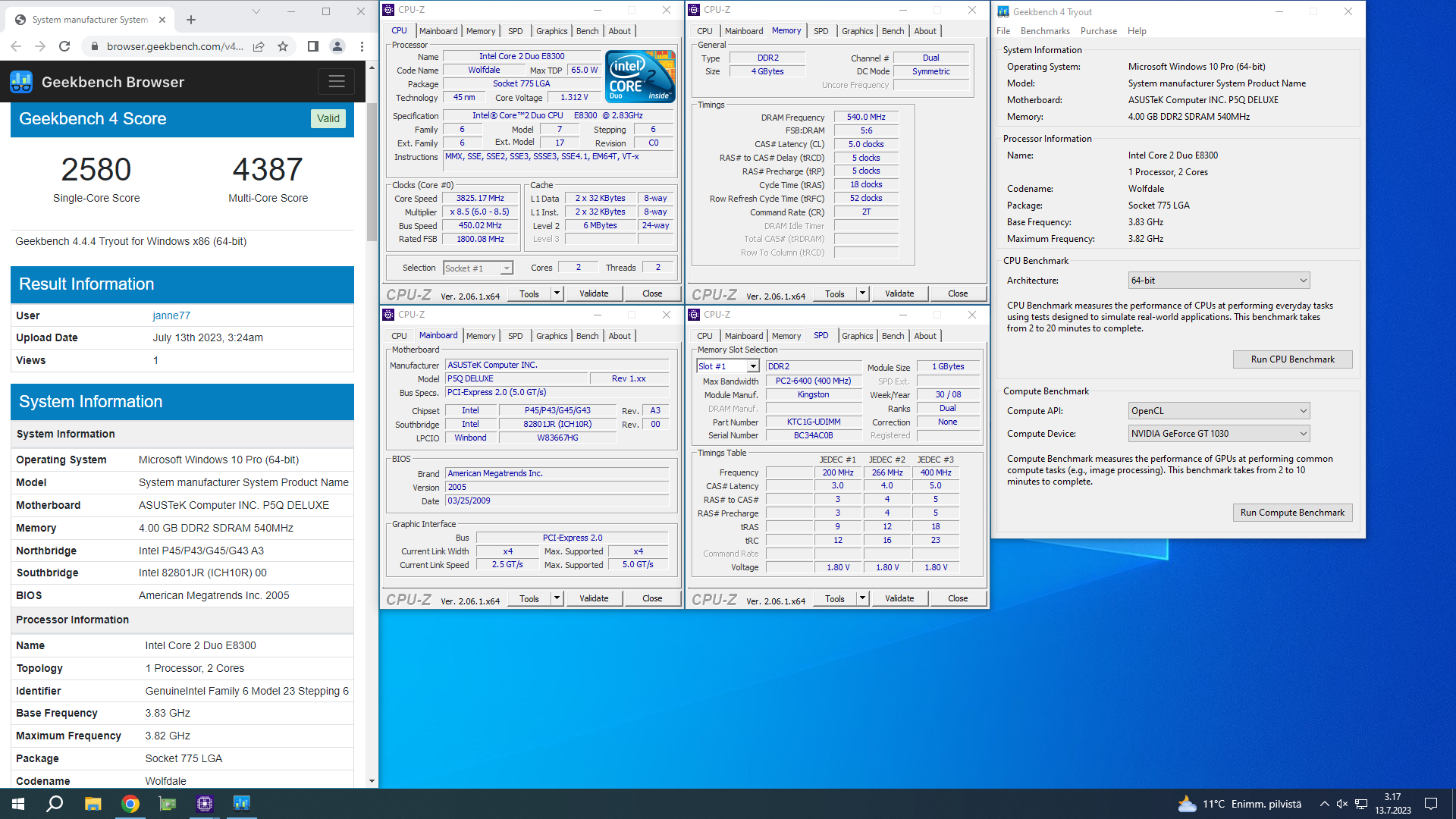Image resolution: width=1456 pixels, height=819 pixels.
Task: Switch to Graphics tab in CPU tab window
Action: [551, 31]
